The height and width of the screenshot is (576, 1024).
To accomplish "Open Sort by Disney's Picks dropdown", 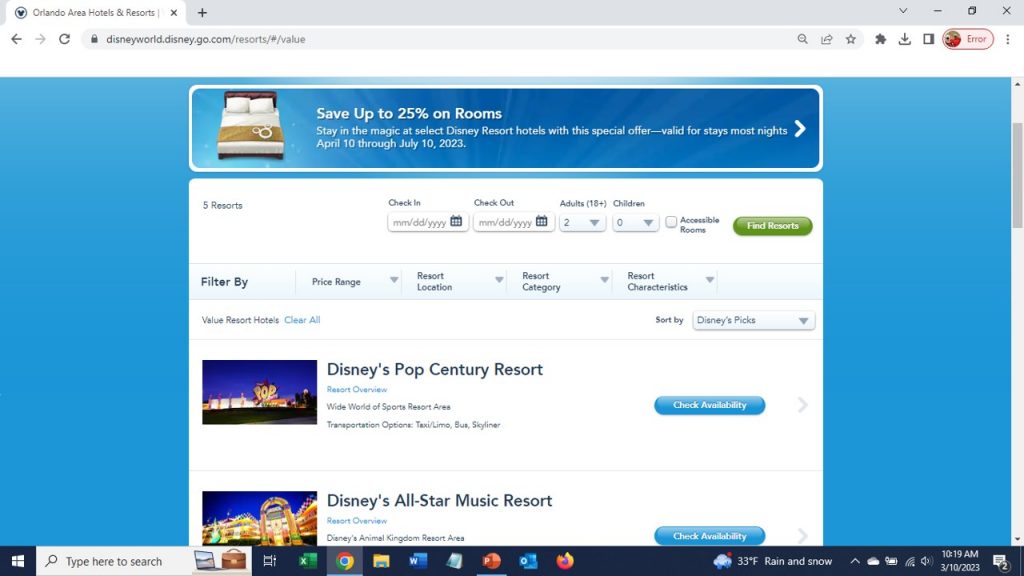I will [753, 320].
